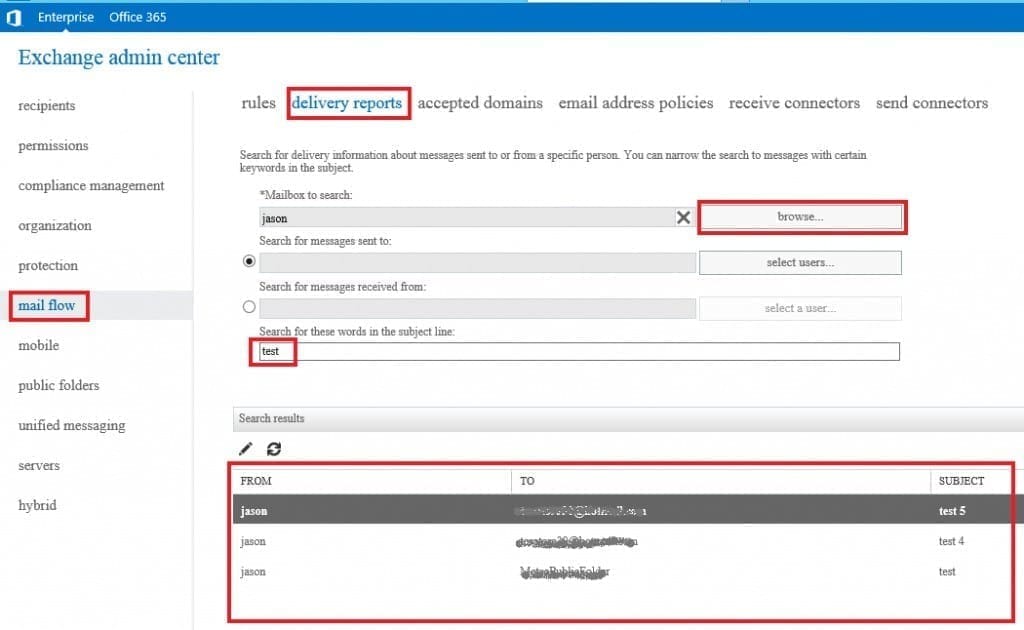The height and width of the screenshot is (630, 1024).
Task: Open receive connectors tab
Action: 794,103
